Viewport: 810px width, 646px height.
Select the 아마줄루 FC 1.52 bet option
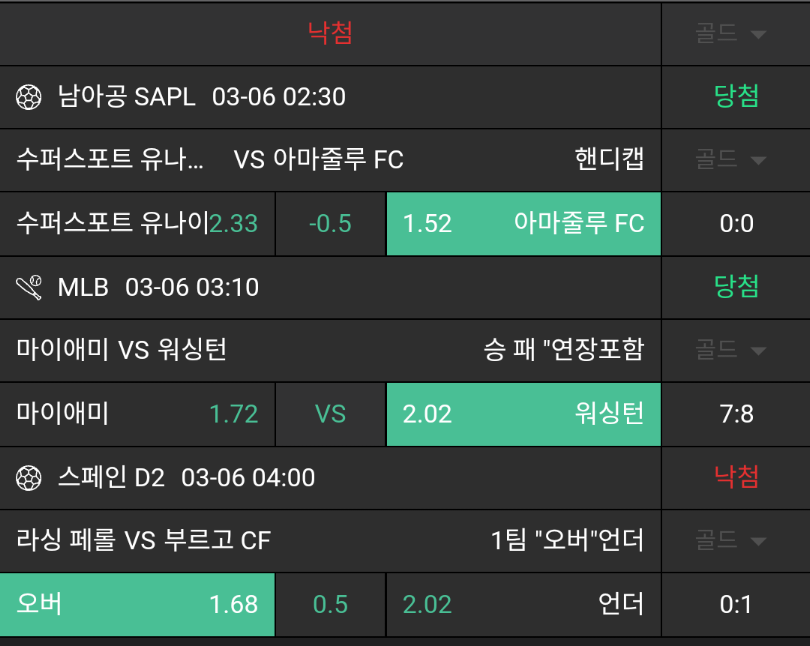[523, 223]
